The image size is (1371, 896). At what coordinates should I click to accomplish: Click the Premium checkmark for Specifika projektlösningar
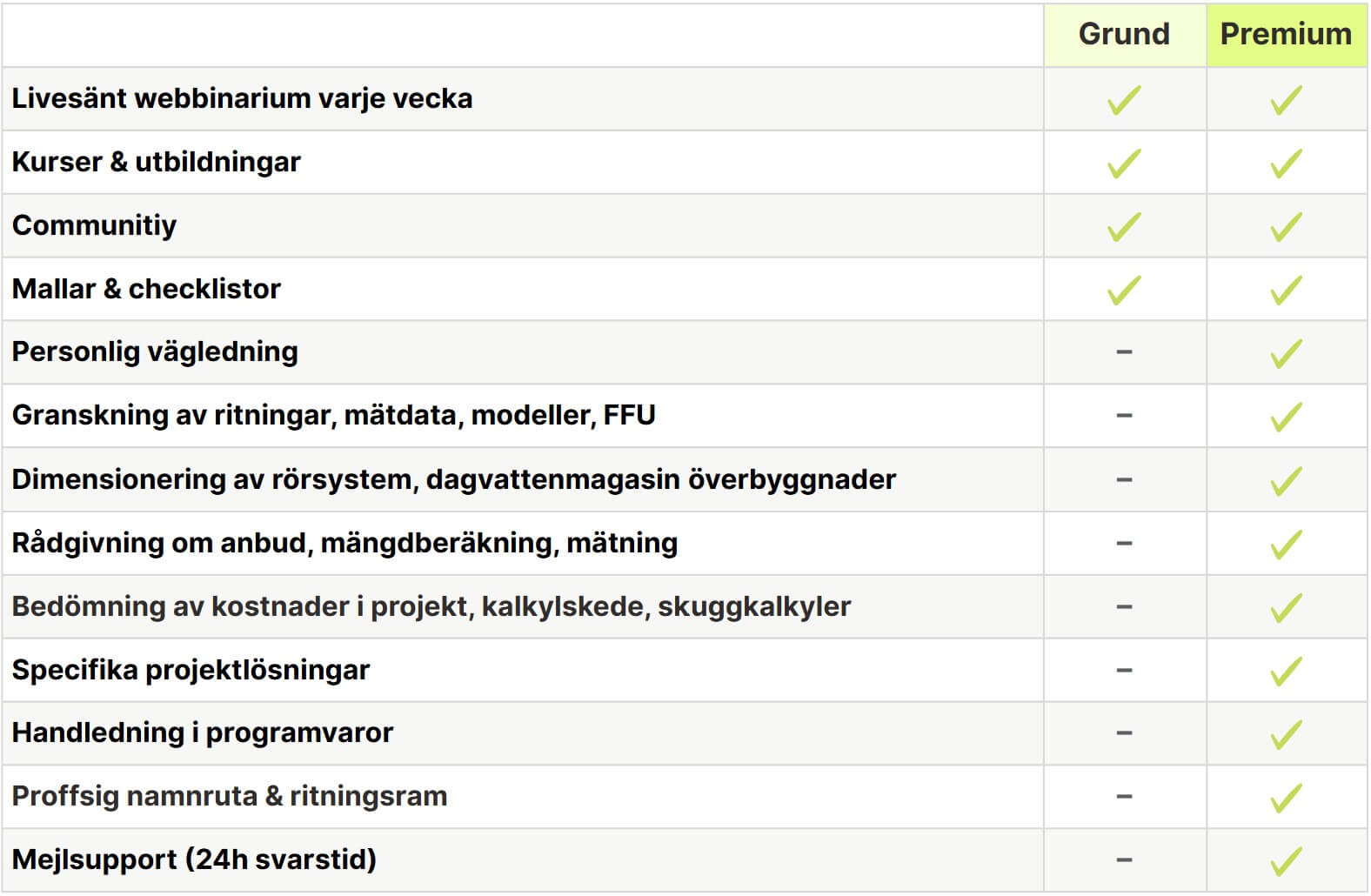tap(1286, 671)
